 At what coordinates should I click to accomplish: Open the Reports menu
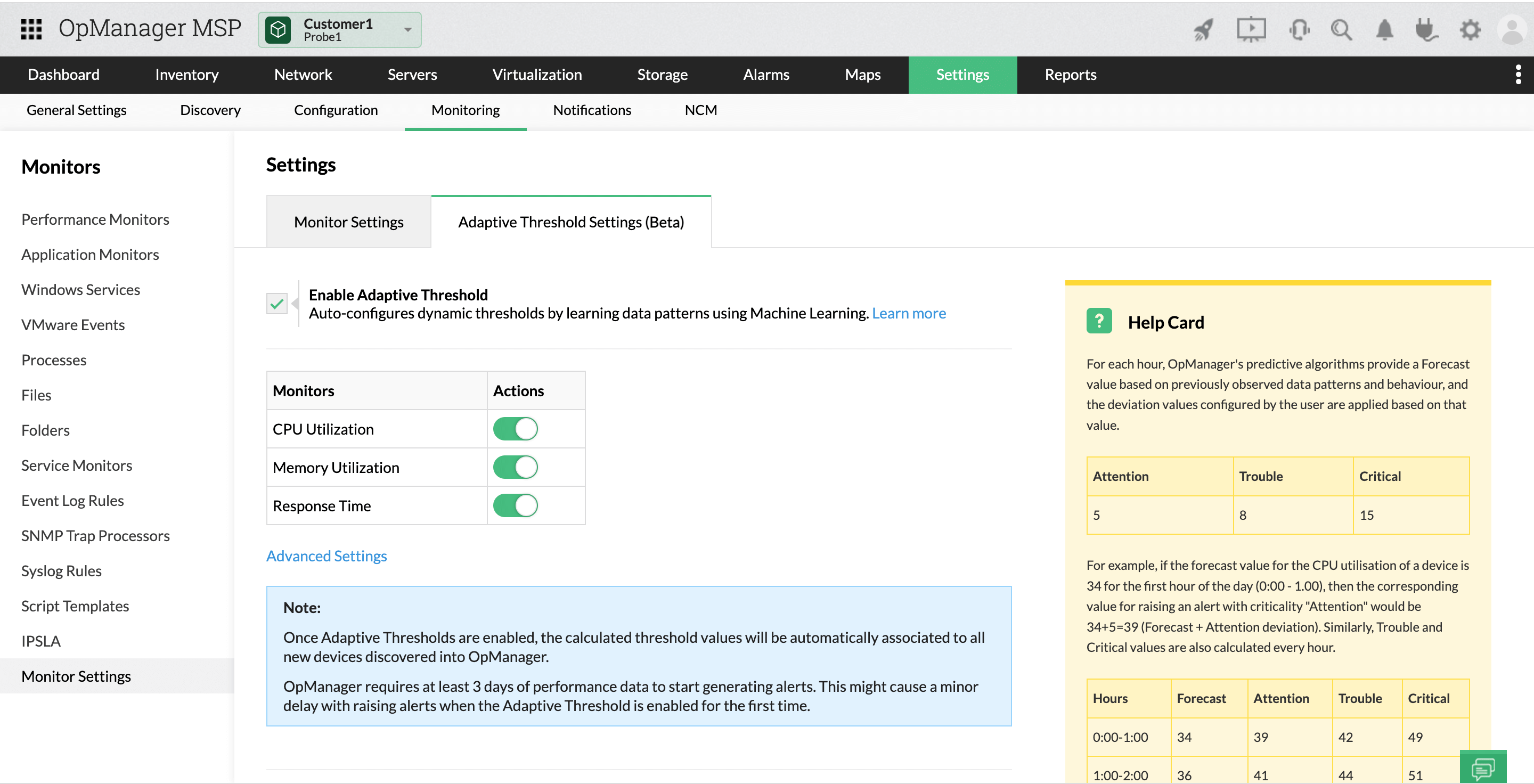[x=1070, y=75]
